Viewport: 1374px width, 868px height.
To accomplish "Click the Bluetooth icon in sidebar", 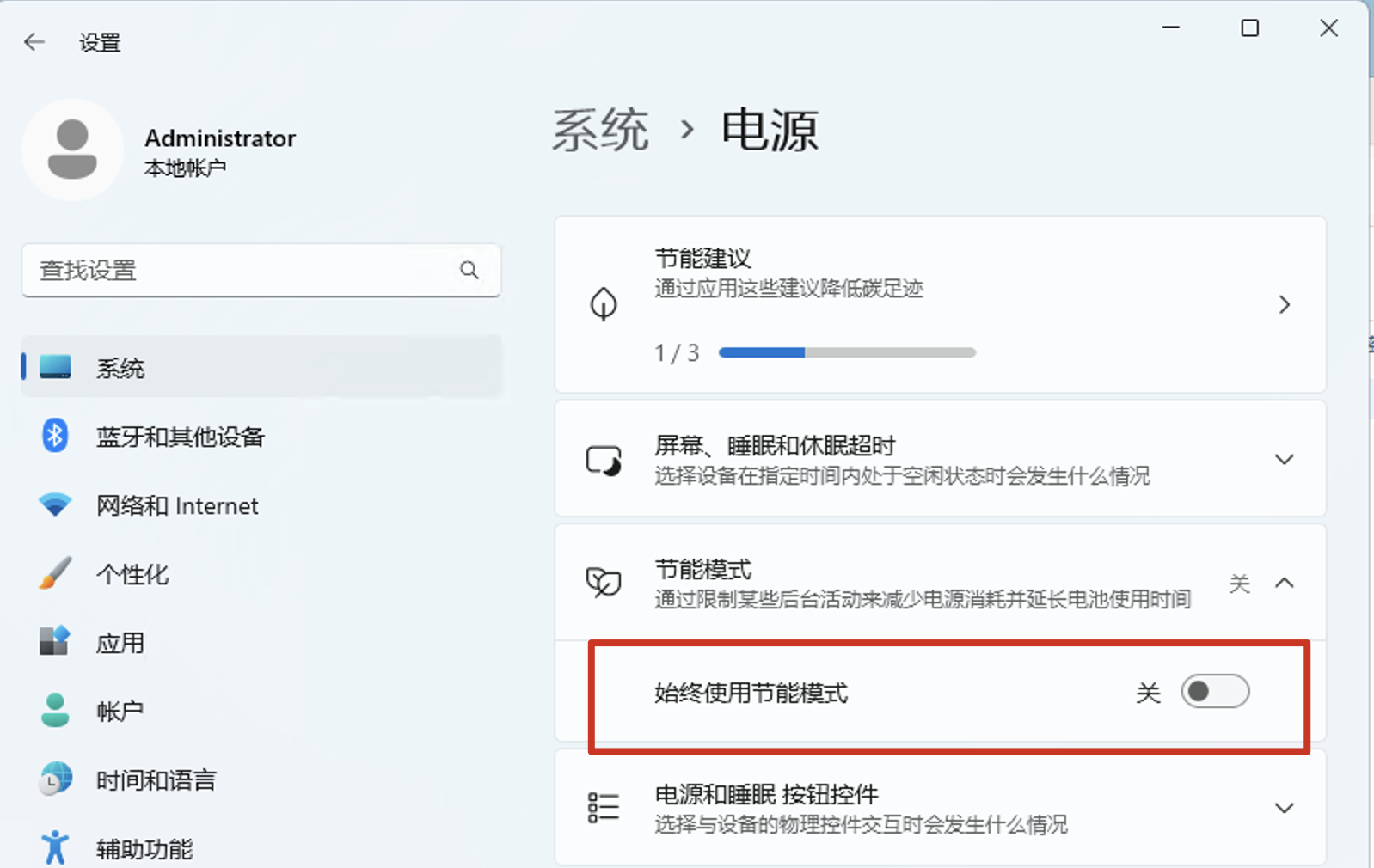I will point(55,436).
